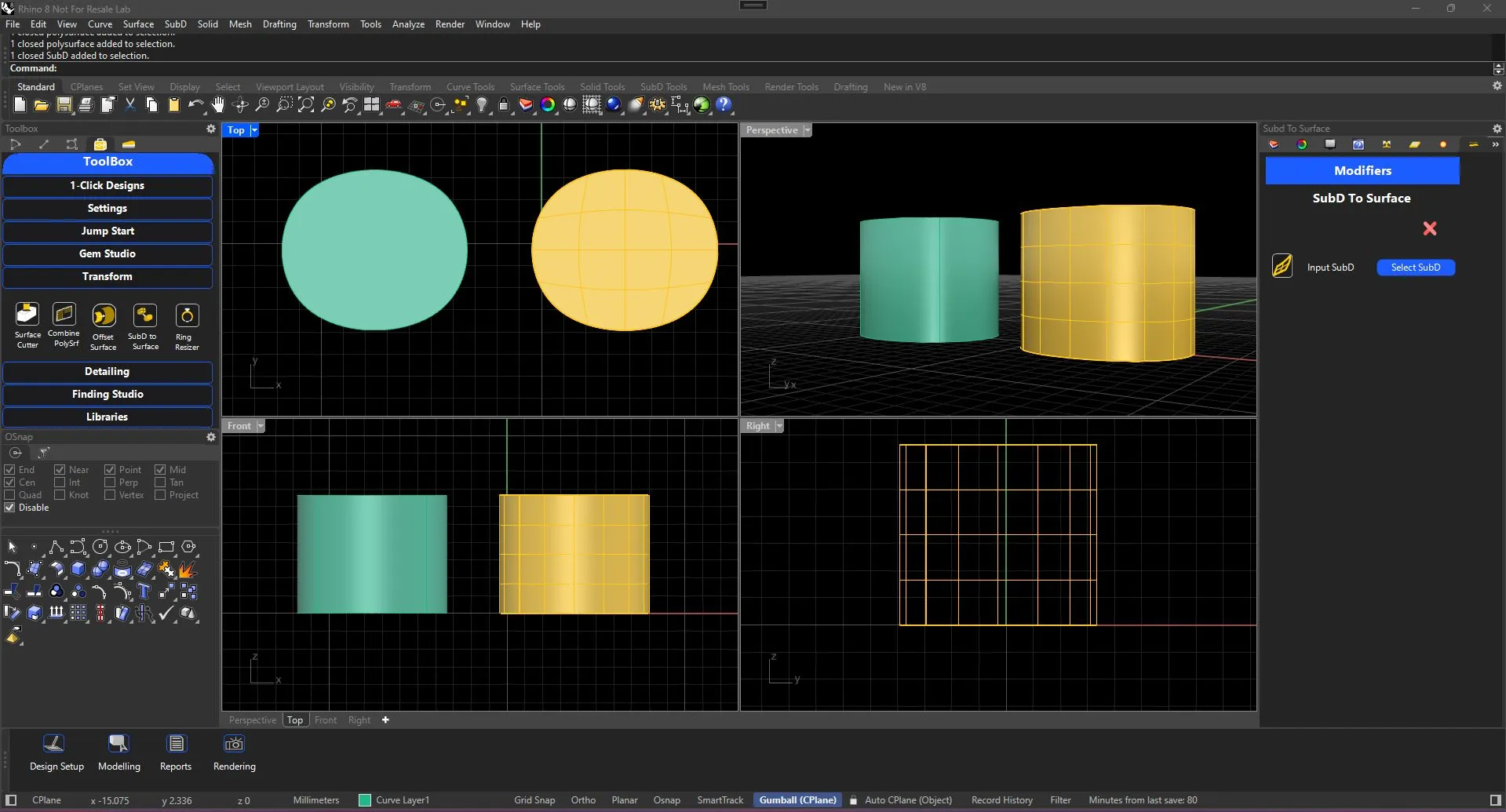Image resolution: width=1506 pixels, height=812 pixels.
Task: Click the Curve Layer1 color swatch
Action: [364, 799]
